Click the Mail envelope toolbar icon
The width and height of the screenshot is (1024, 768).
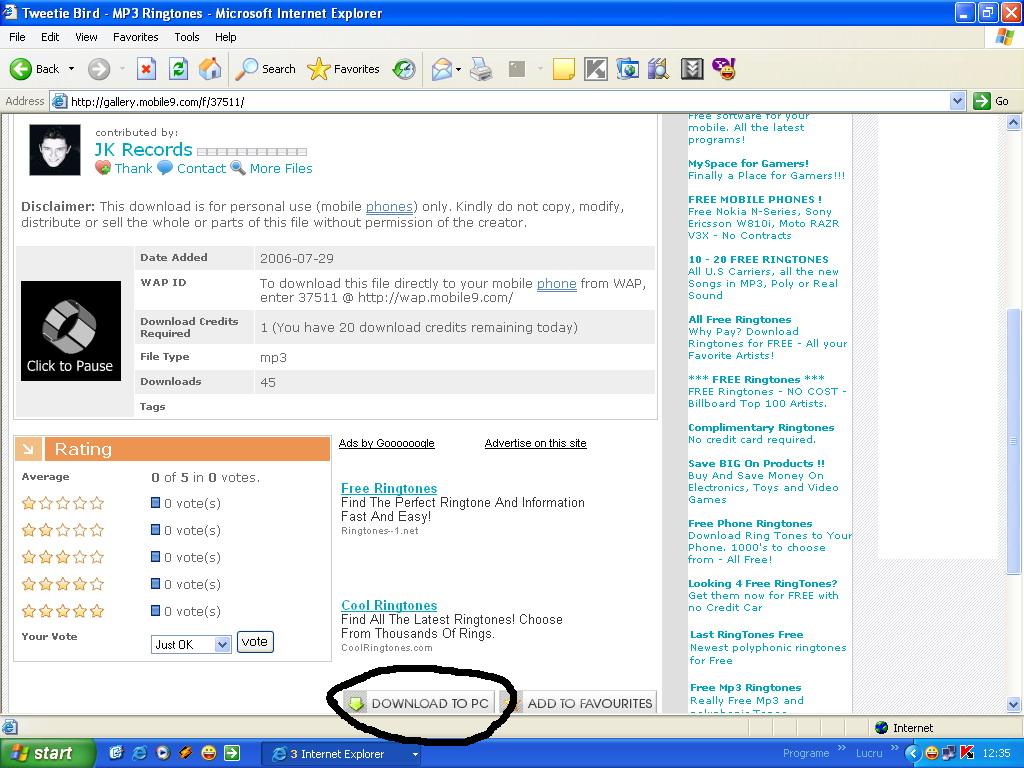(x=441, y=69)
